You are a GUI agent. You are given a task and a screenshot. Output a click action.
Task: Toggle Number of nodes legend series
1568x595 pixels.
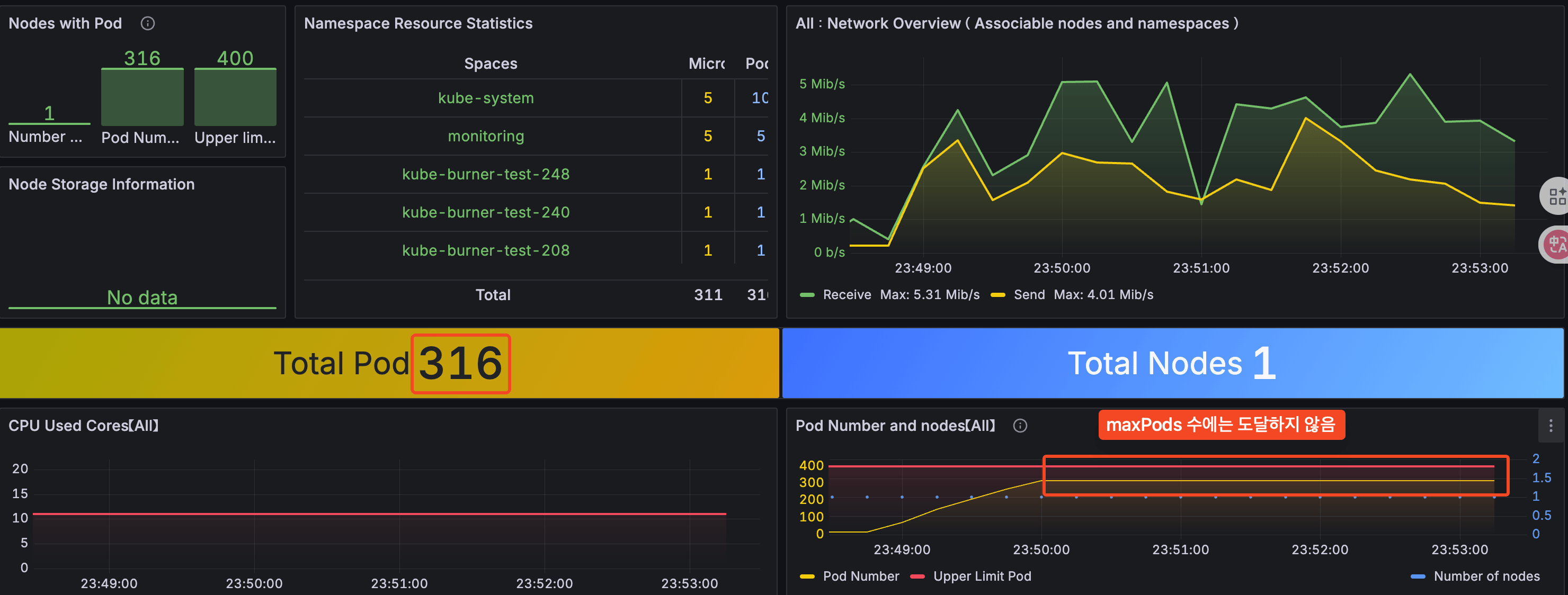[x=1486, y=575]
